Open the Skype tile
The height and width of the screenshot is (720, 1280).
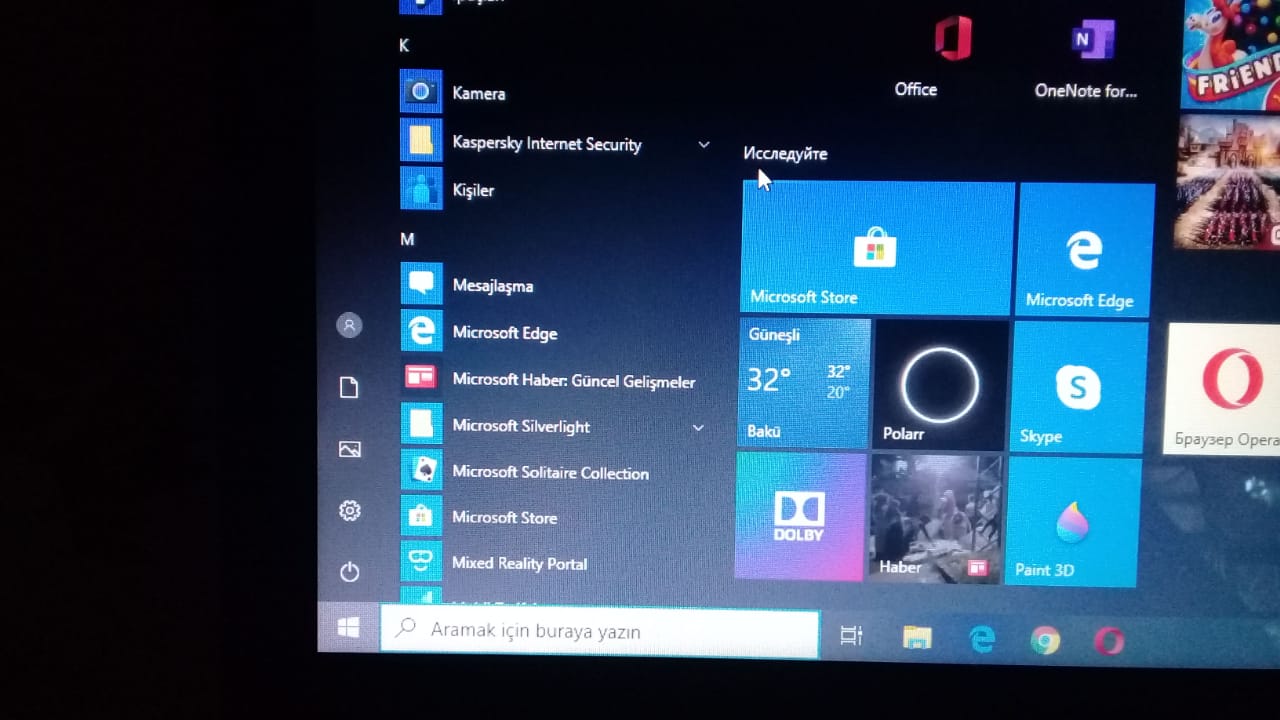point(1079,387)
